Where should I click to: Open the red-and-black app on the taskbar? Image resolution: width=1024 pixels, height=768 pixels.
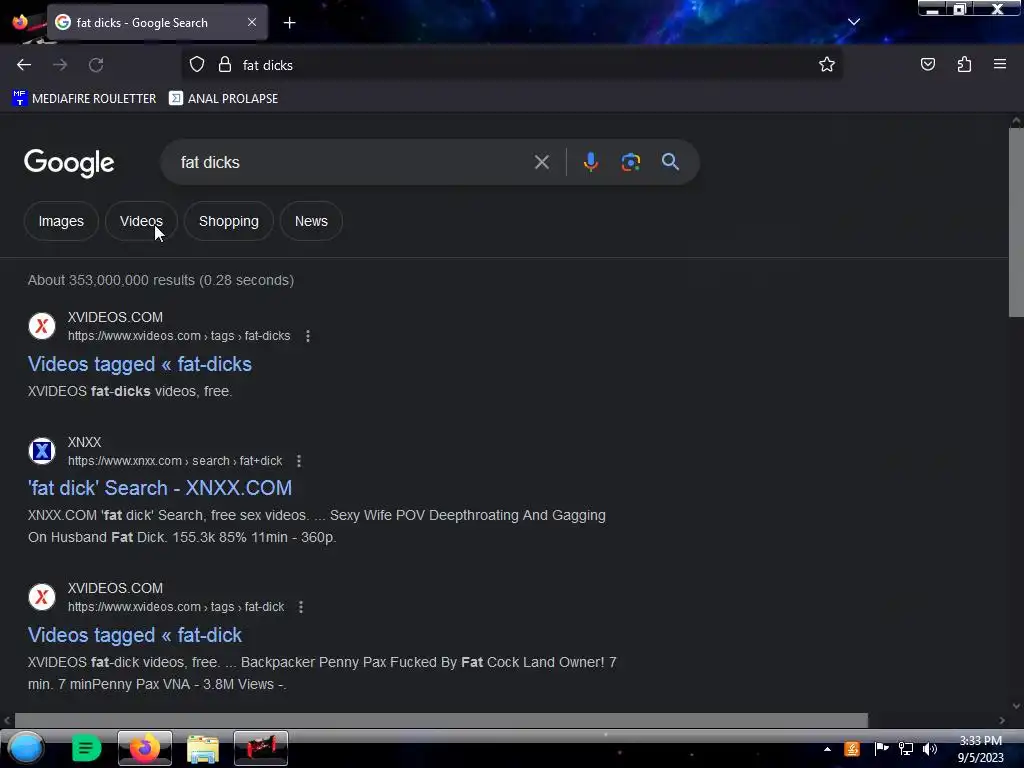coord(261,748)
